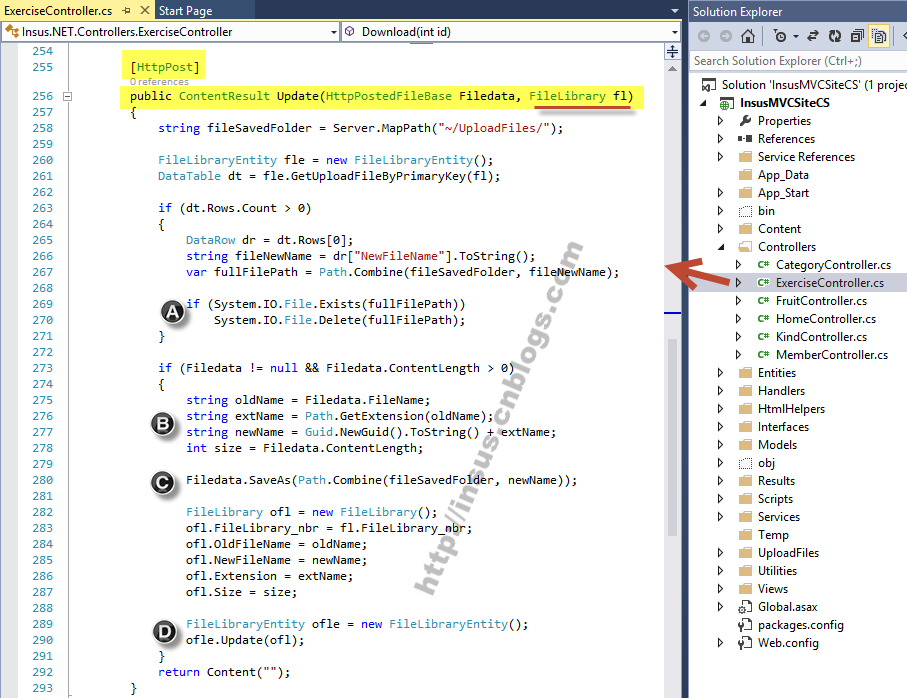Click the Web.config file icon
The image size is (907, 698).
[x=745, y=643]
